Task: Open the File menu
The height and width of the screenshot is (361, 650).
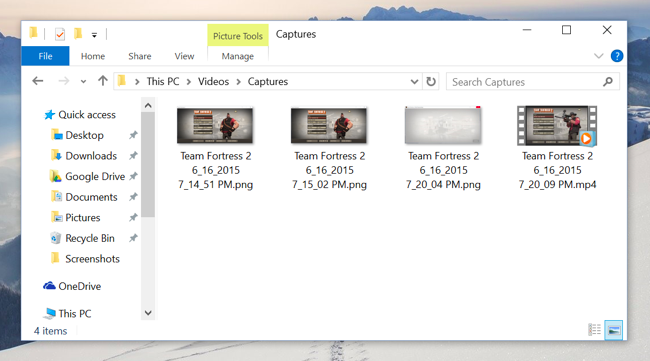Action: (45, 56)
